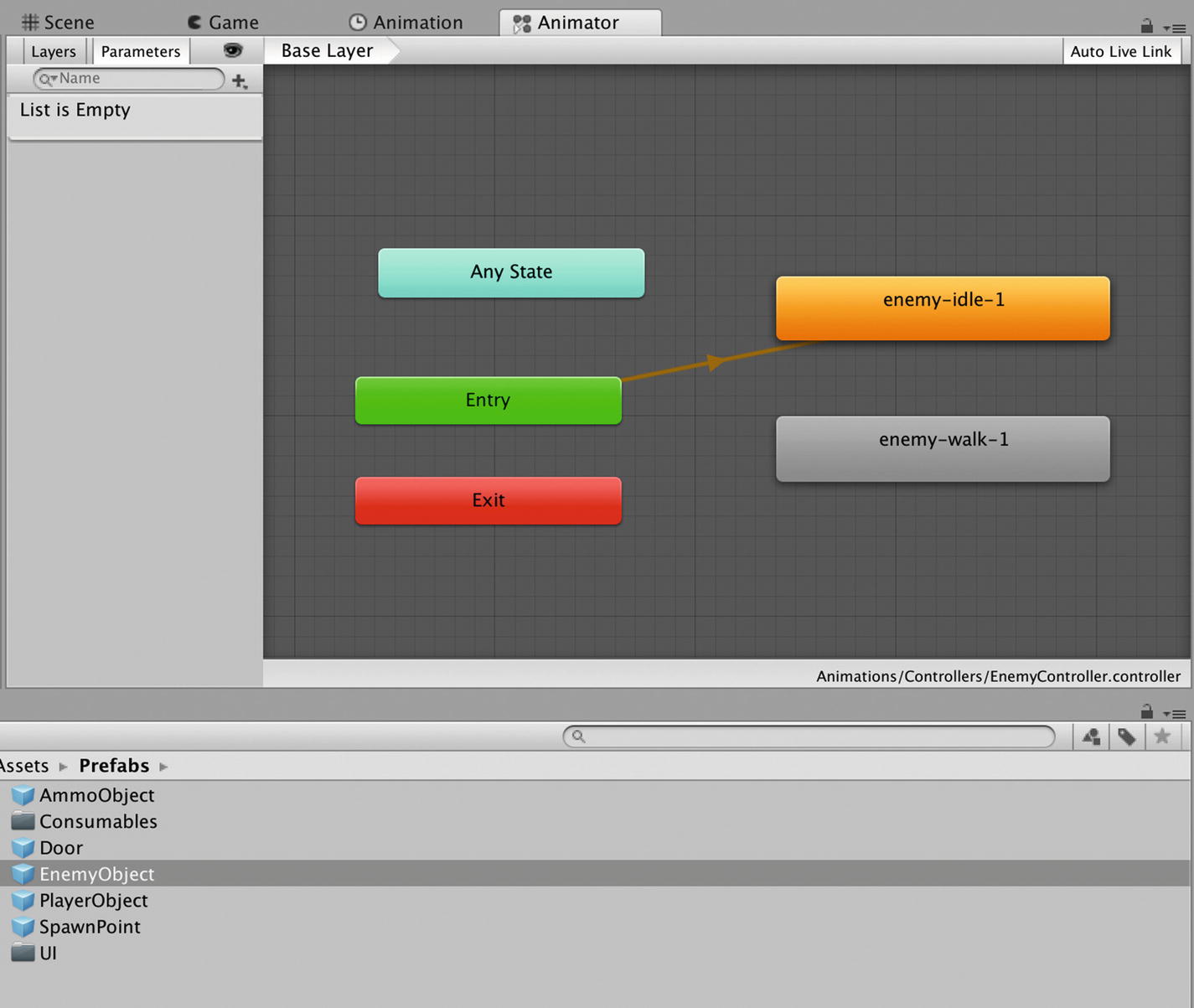The image size is (1194, 1008).
Task: Select the EnemyObject prefab icon
Action: (x=23, y=874)
